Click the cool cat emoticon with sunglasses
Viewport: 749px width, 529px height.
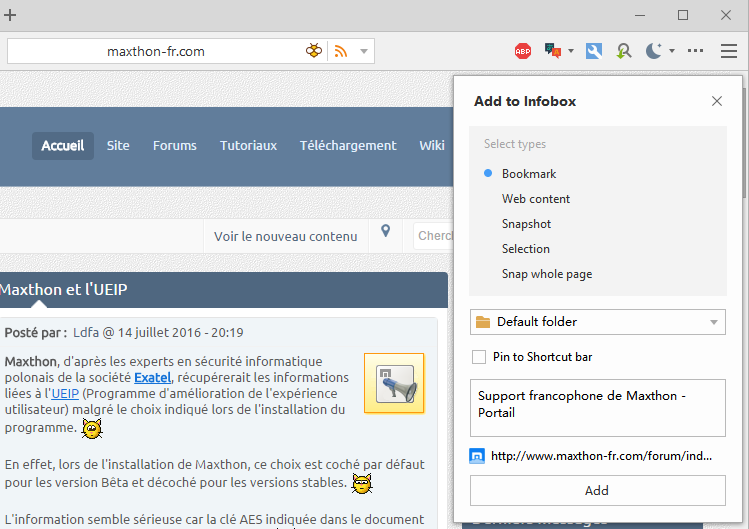[x=362, y=484]
